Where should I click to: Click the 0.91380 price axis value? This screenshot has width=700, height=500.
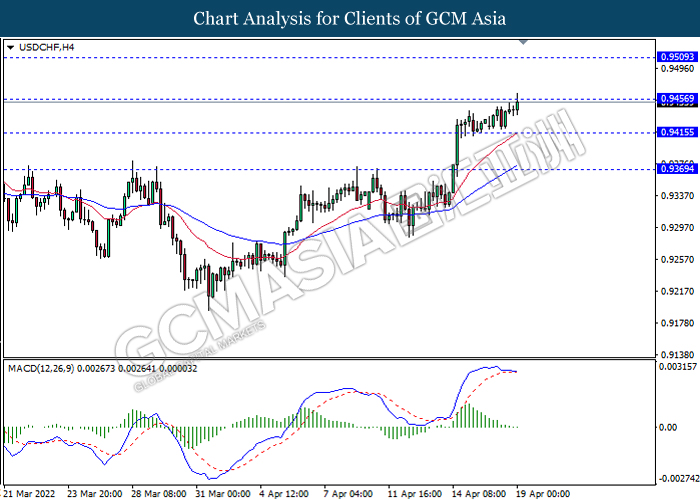pyautogui.click(x=678, y=355)
